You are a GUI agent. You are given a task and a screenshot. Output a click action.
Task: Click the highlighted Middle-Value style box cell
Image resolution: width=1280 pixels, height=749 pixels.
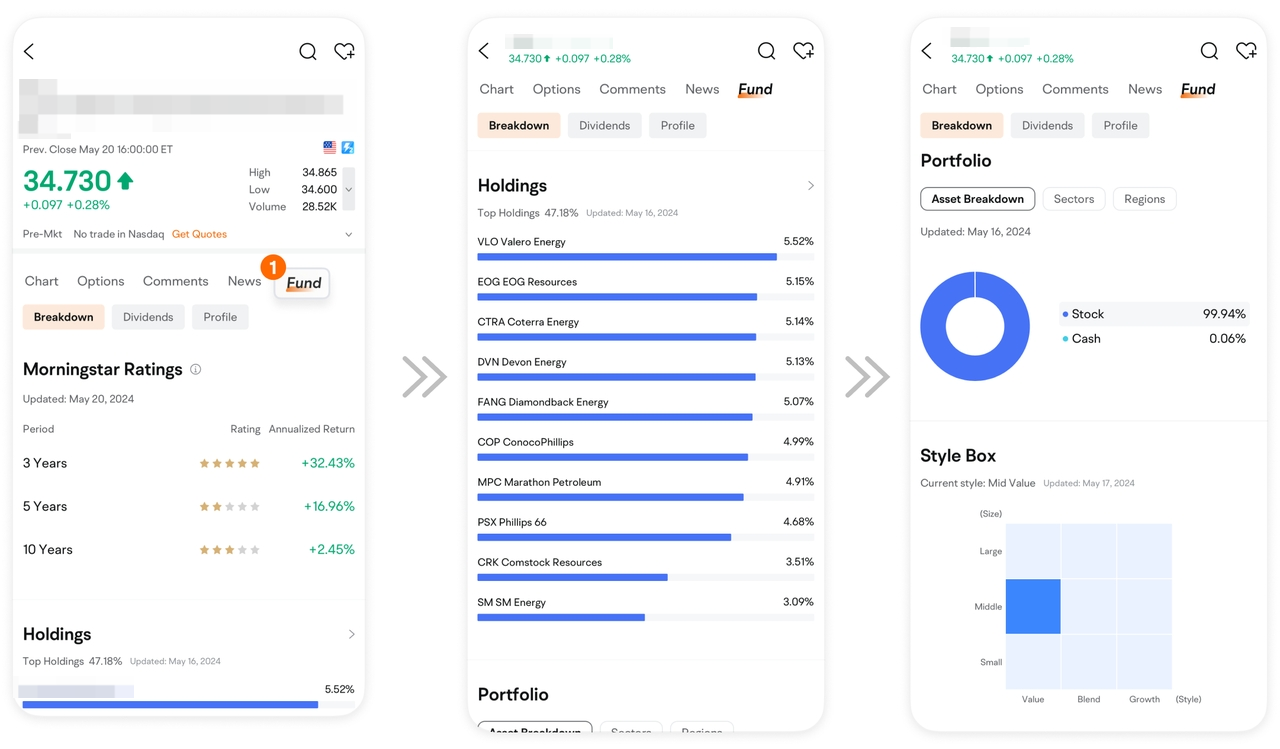point(1033,606)
